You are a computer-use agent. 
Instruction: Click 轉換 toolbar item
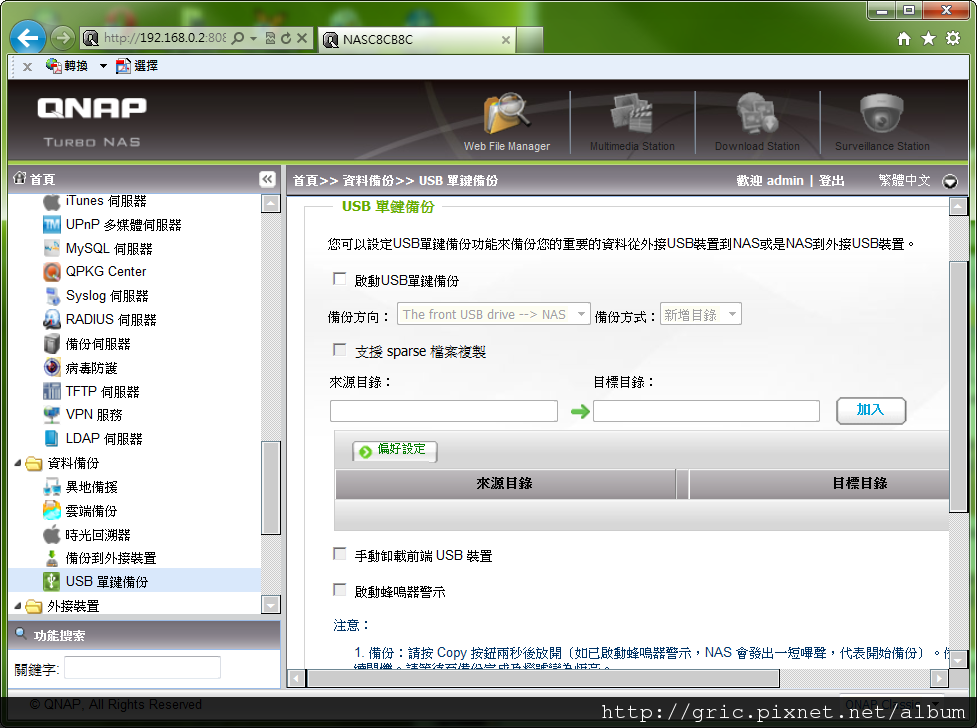click(x=67, y=66)
